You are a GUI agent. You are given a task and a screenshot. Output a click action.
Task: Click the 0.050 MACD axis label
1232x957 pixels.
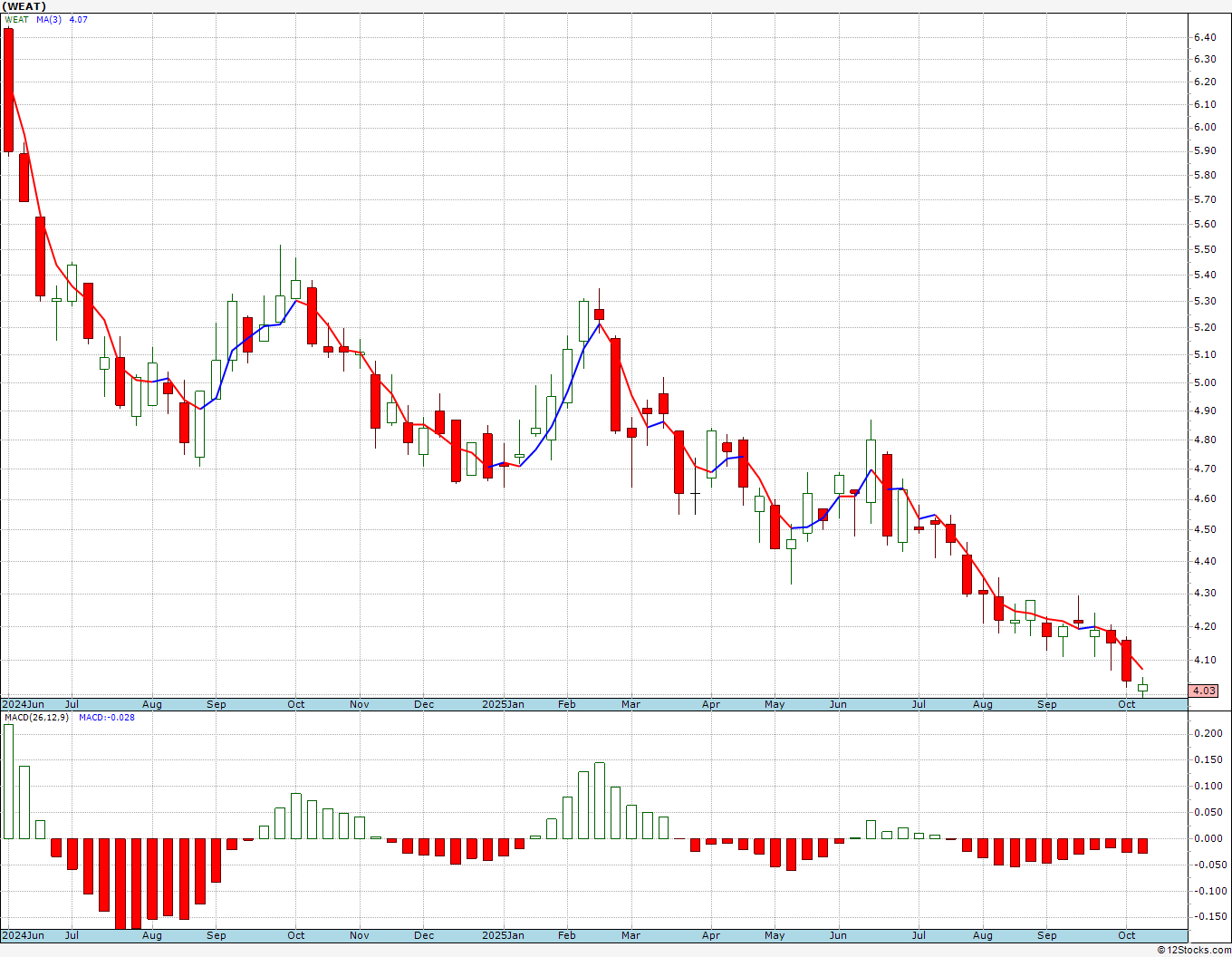coord(1208,812)
